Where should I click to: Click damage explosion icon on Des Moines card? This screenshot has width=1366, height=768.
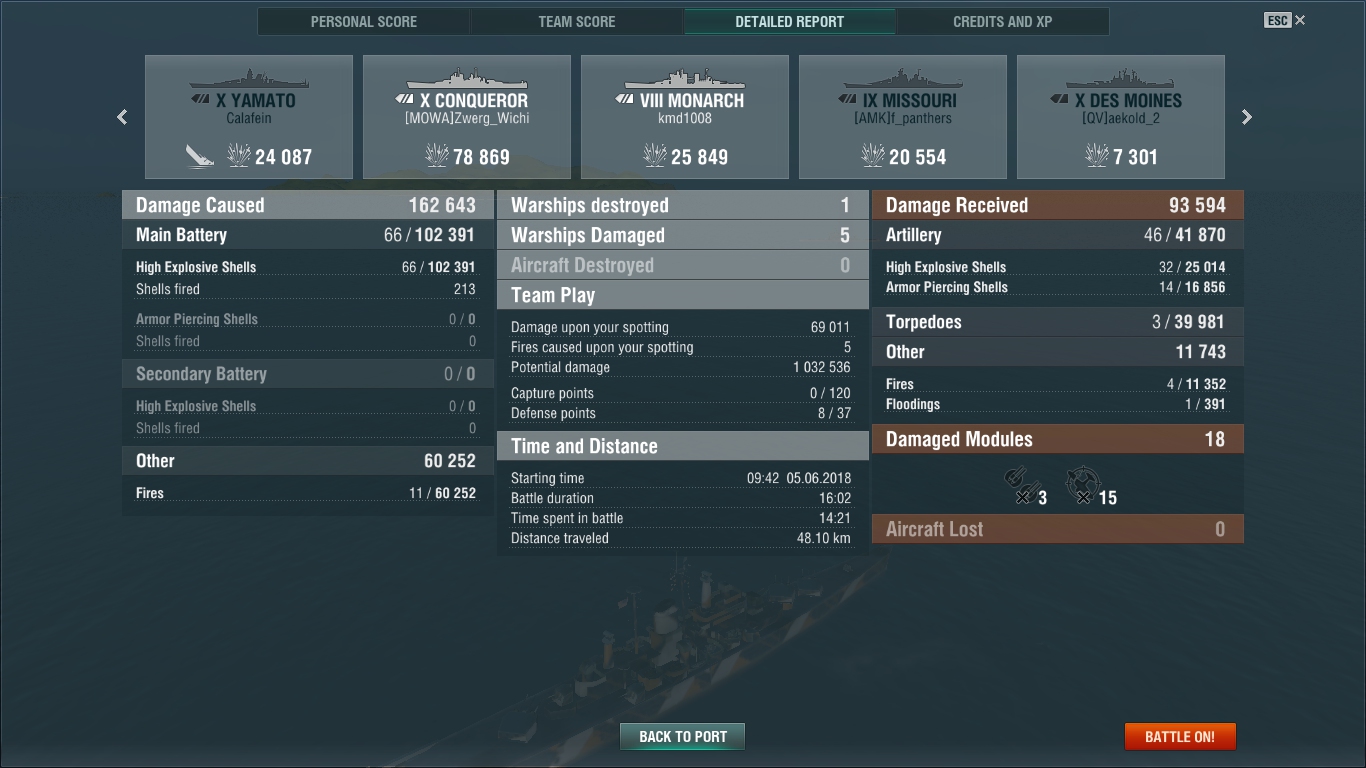point(1097,155)
